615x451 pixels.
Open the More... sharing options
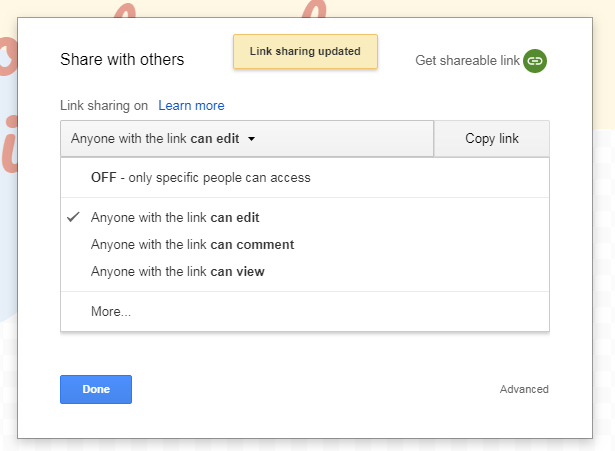(305, 311)
